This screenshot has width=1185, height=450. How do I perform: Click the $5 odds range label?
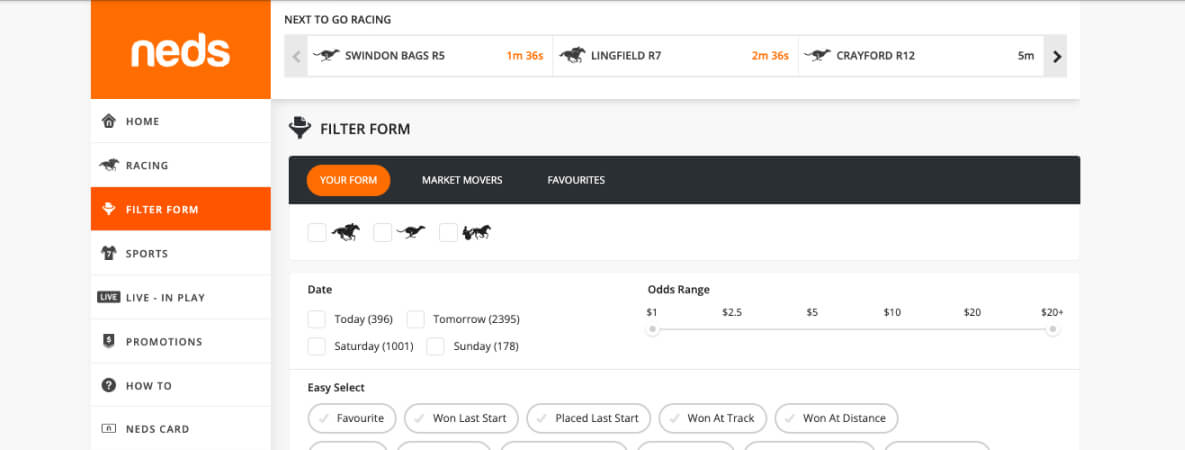coord(812,312)
